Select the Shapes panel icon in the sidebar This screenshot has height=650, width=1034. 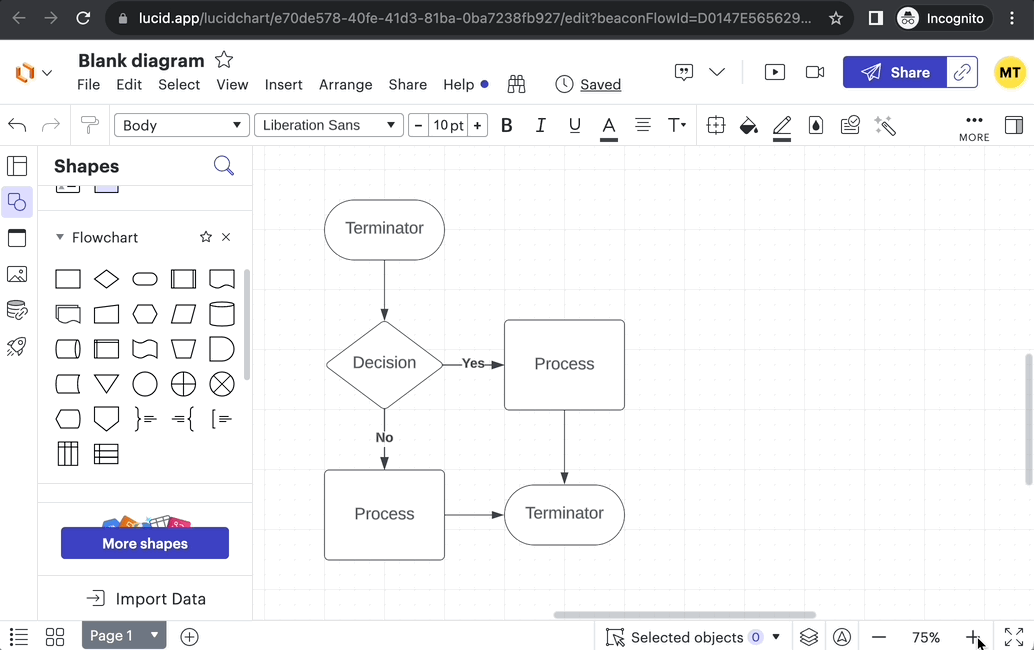click(x=17, y=202)
